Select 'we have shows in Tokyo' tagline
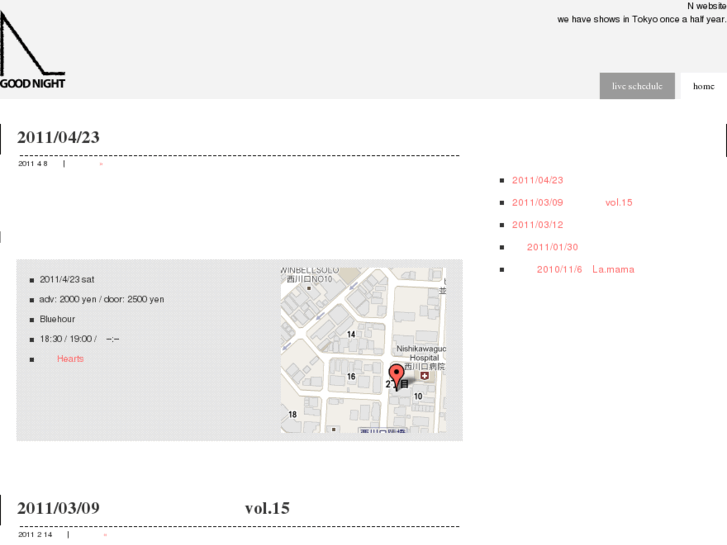 point(641,19)
